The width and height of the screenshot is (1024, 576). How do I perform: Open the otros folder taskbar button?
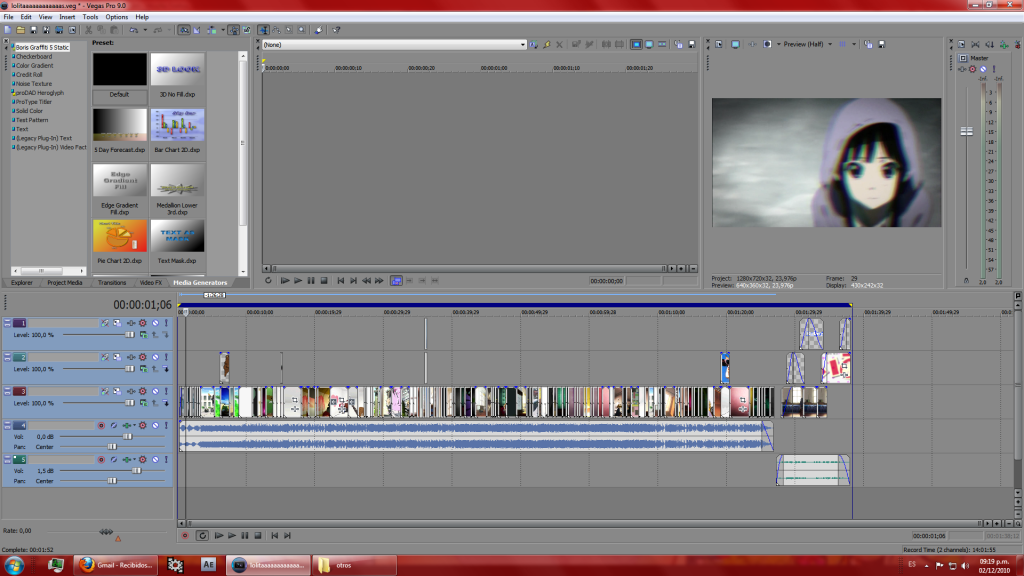353,565
